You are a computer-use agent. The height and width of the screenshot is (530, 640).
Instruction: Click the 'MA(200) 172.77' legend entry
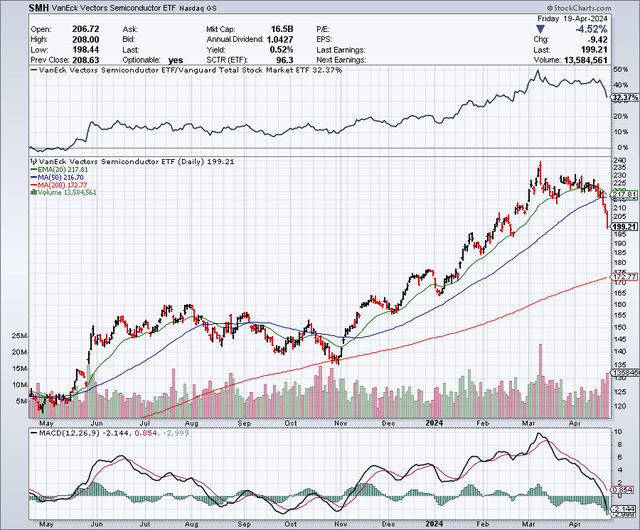pos(59,185)
